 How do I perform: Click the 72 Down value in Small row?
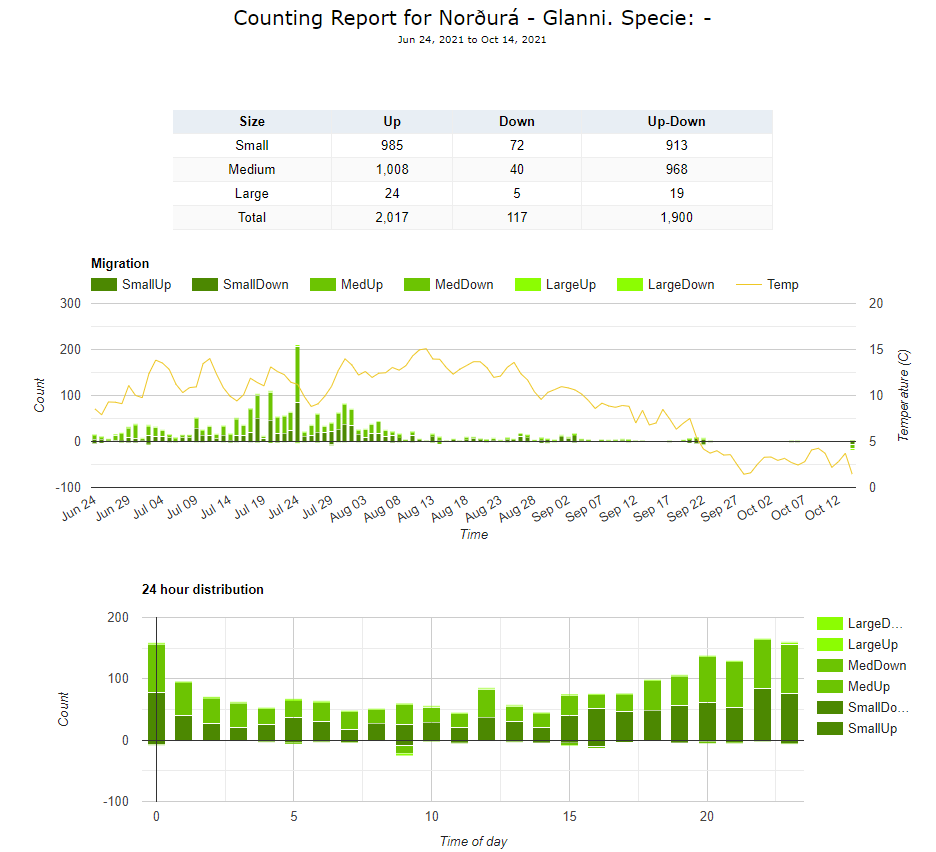pyautogui.click(x=517, y=146)
